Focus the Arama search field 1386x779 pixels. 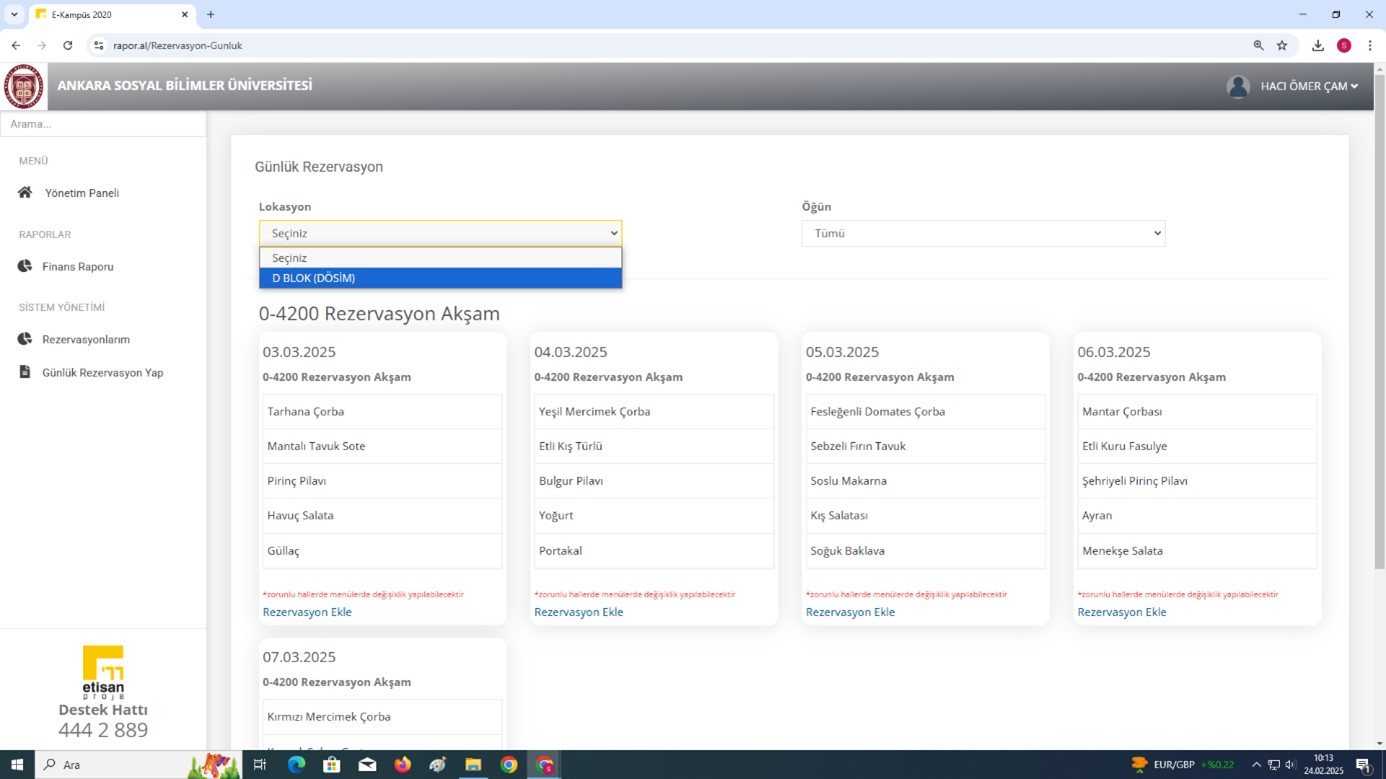click(x=103, y=124)
